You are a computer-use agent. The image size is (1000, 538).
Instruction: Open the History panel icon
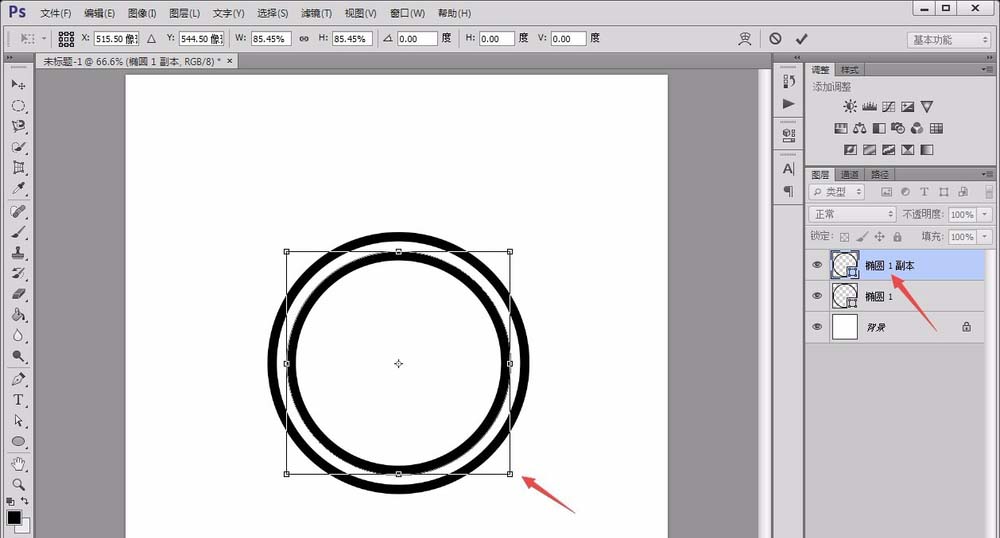tap(789, 81)
